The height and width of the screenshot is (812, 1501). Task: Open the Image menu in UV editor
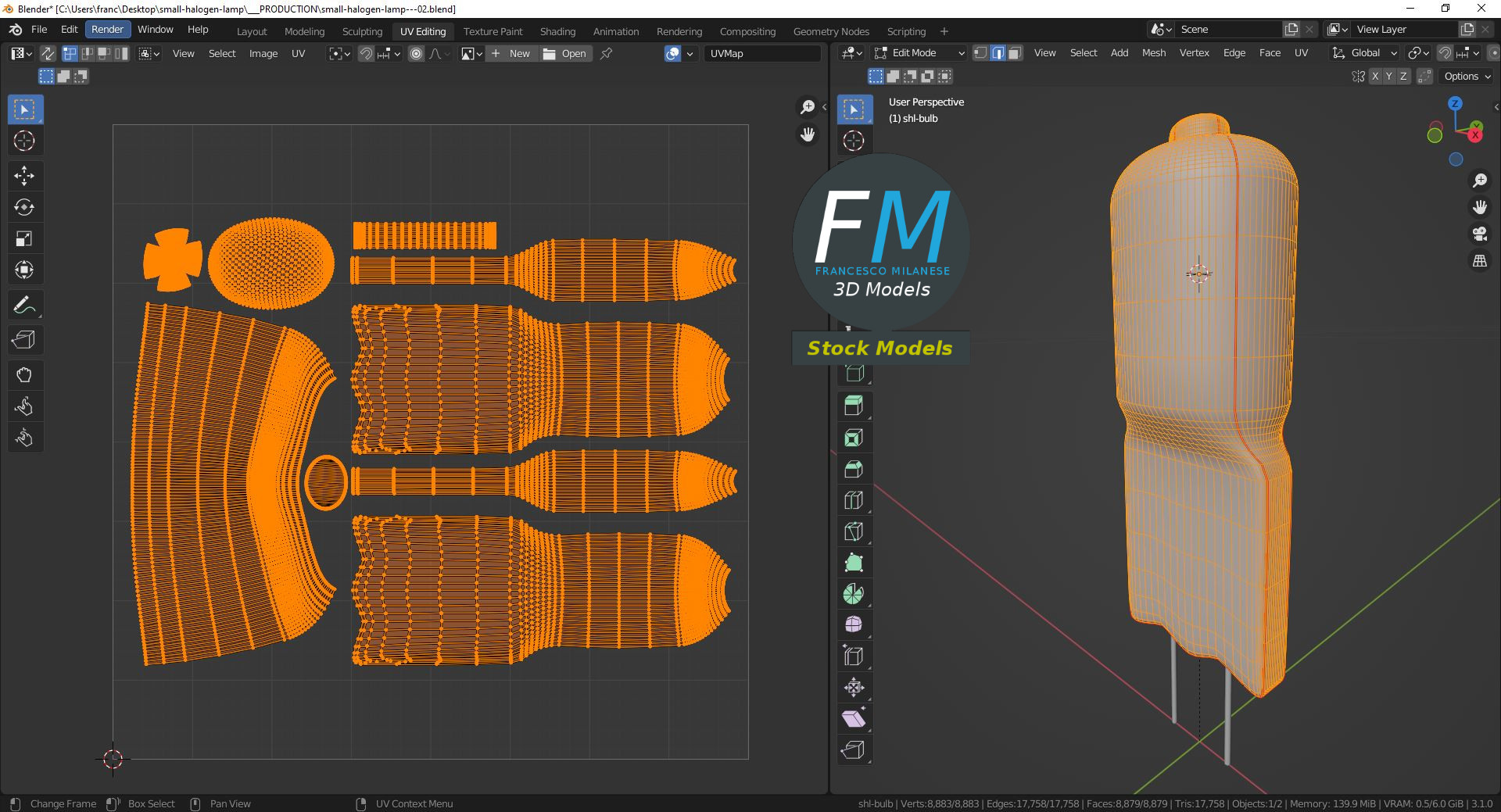263,54
